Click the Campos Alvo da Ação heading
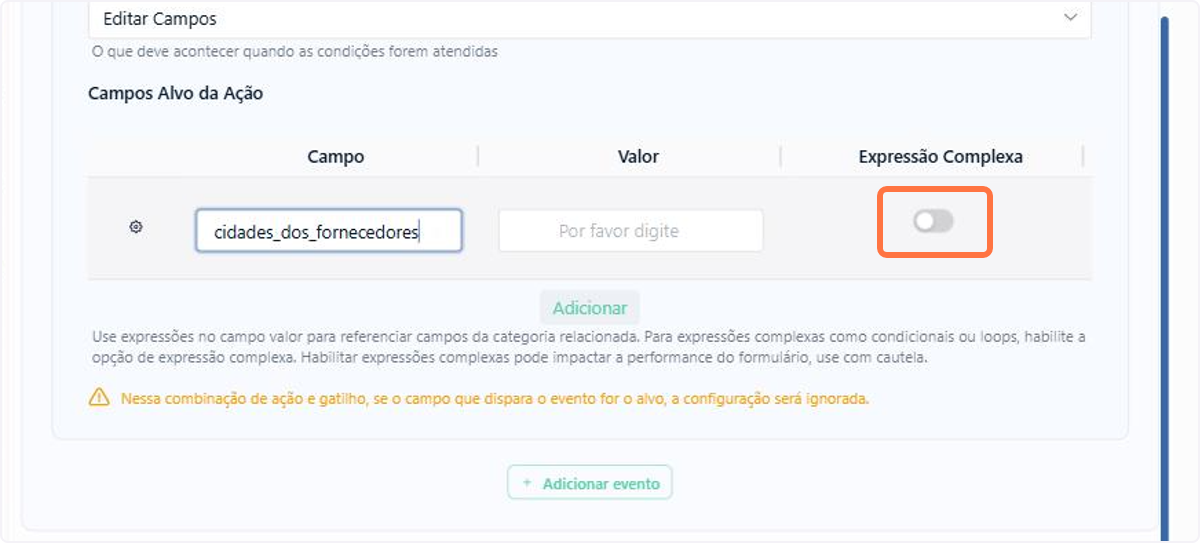1200x543 pixels. (176, 93)
